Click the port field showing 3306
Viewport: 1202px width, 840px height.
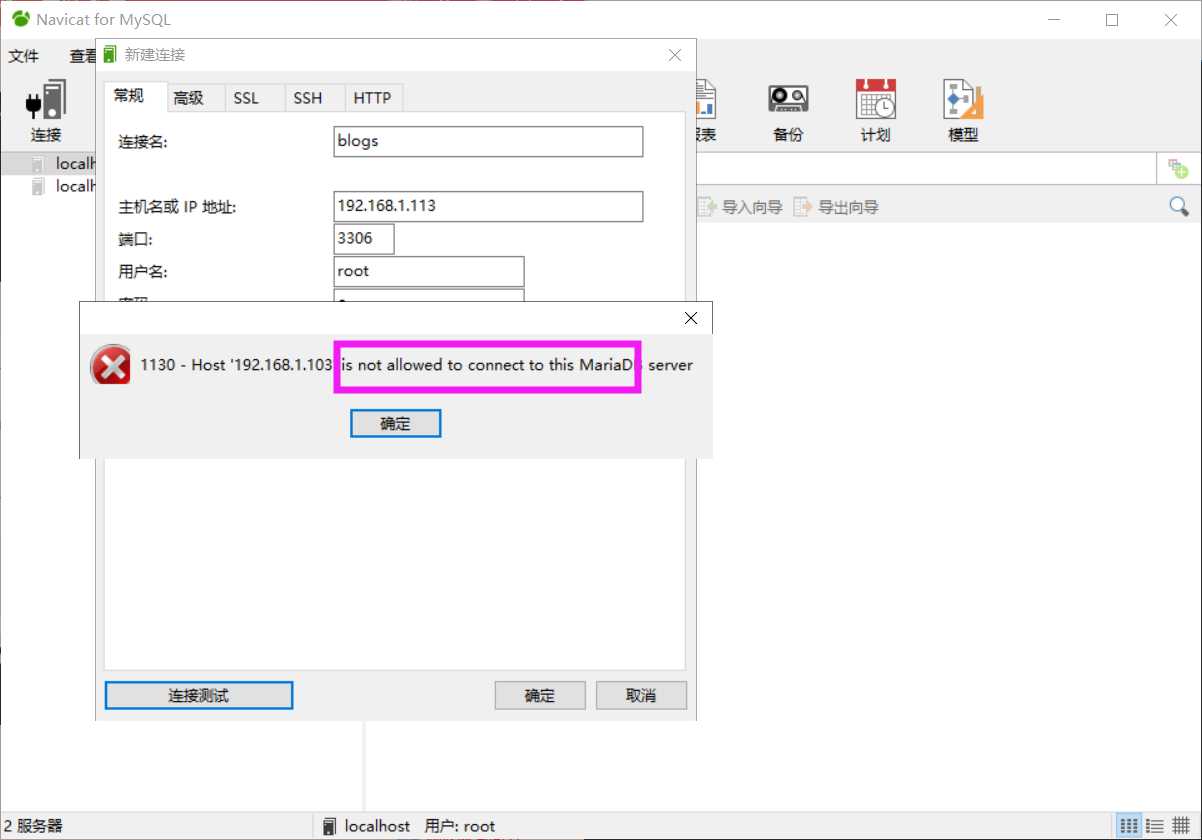[364, 239]
